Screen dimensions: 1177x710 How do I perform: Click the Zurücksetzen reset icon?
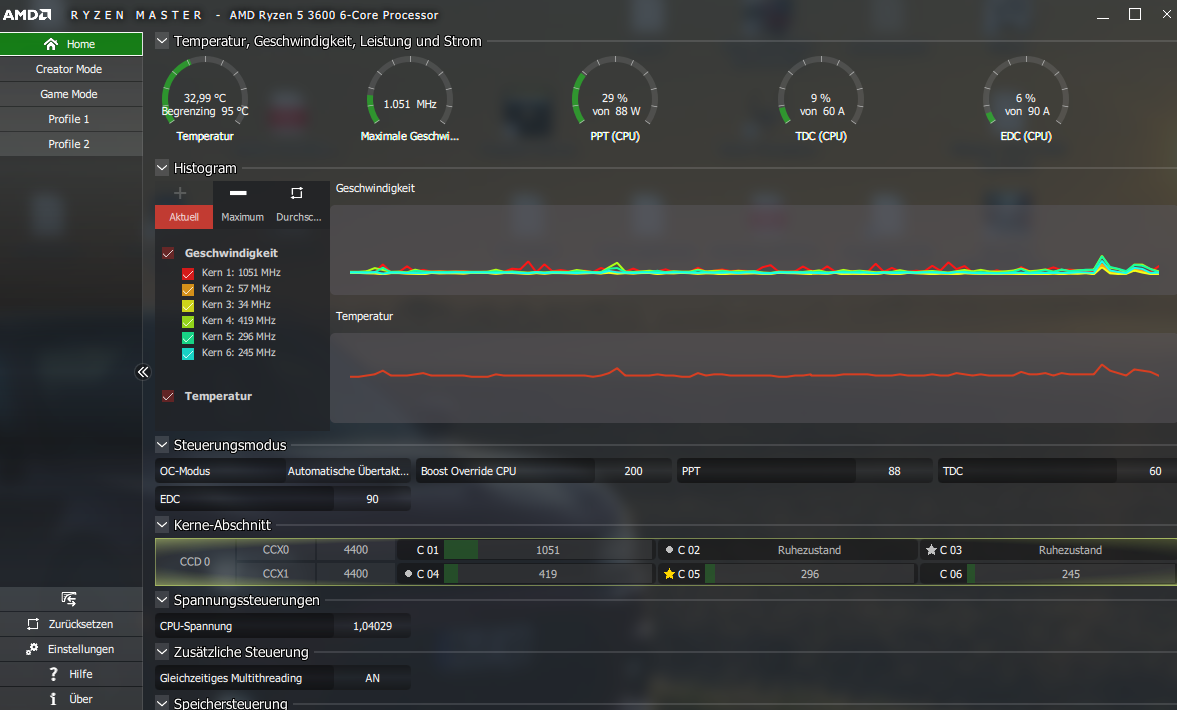pos(33,624)
